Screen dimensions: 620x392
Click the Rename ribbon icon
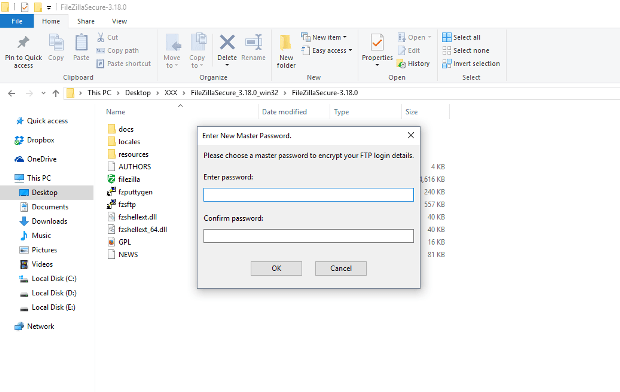(x=253, y=42)
